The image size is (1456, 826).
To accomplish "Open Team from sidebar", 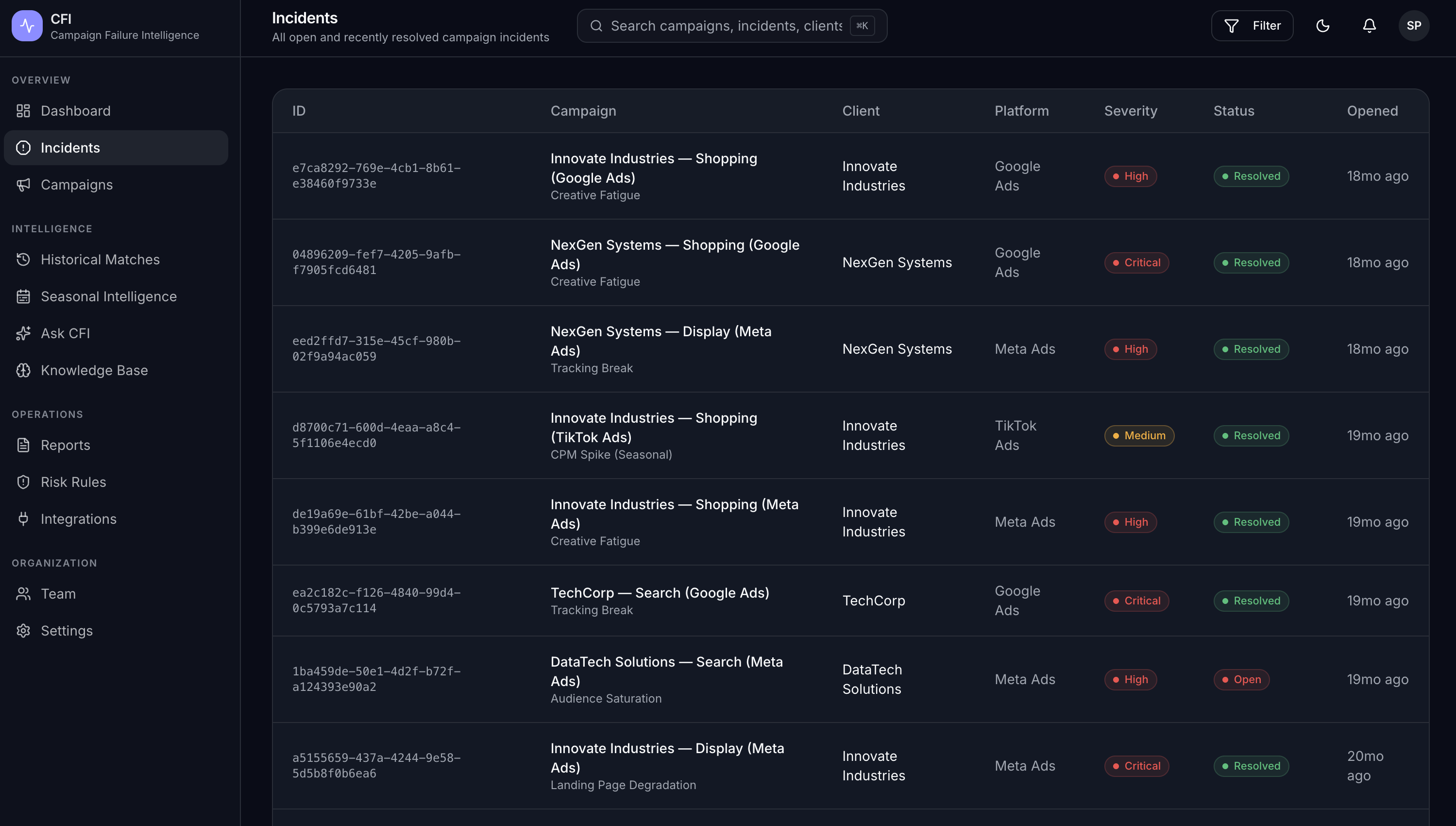I will click(x=116, y=593).
